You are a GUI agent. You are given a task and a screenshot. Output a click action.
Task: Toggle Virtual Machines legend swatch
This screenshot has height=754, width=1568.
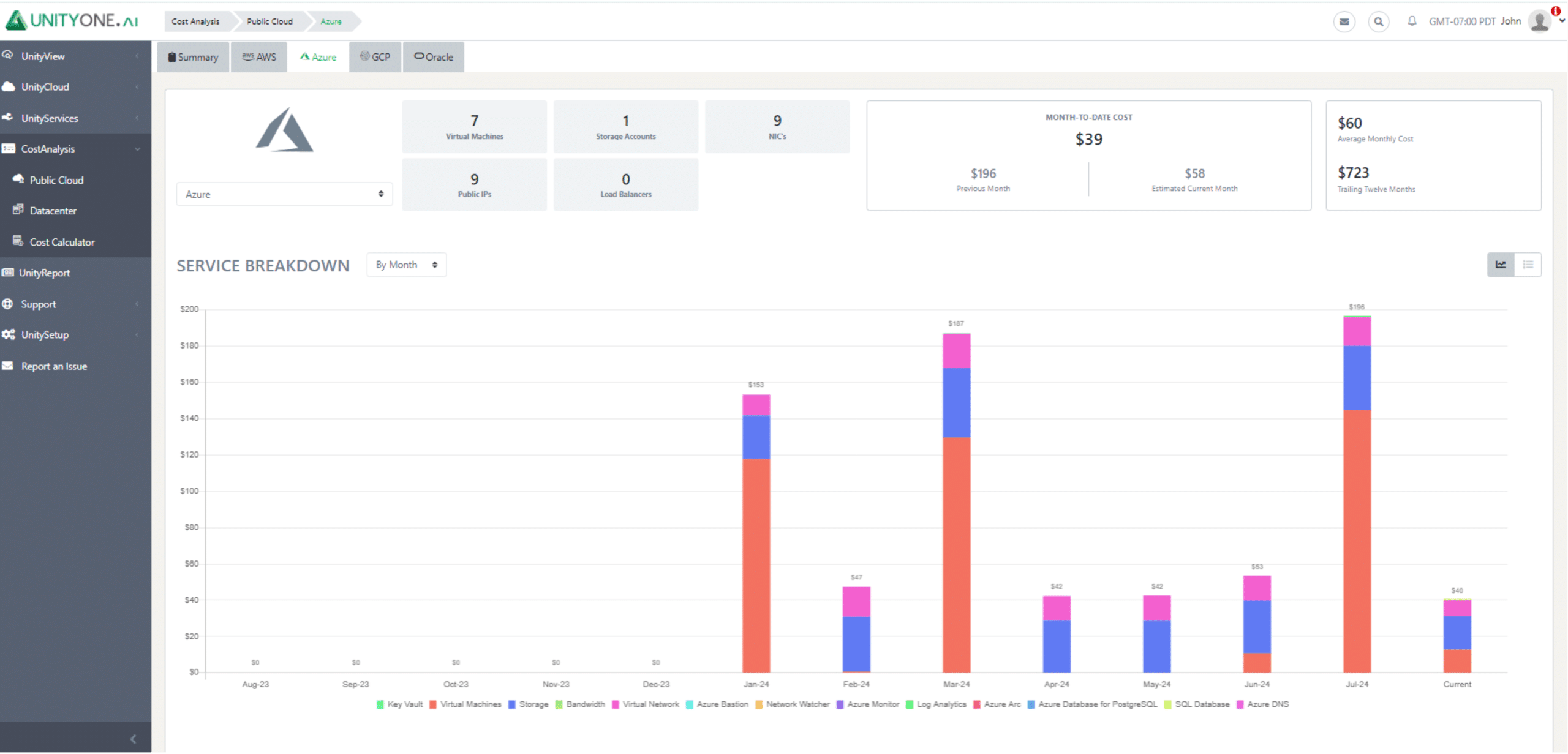point(433,704)
